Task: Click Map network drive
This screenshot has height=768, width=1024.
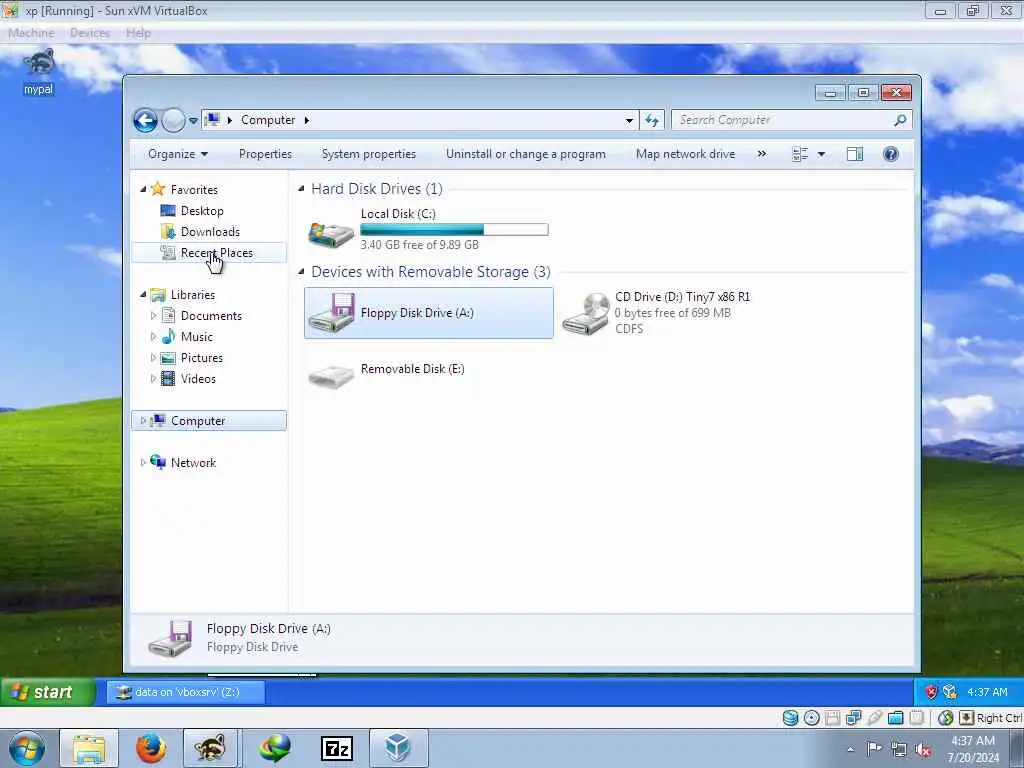Action: tap(685, 154)
